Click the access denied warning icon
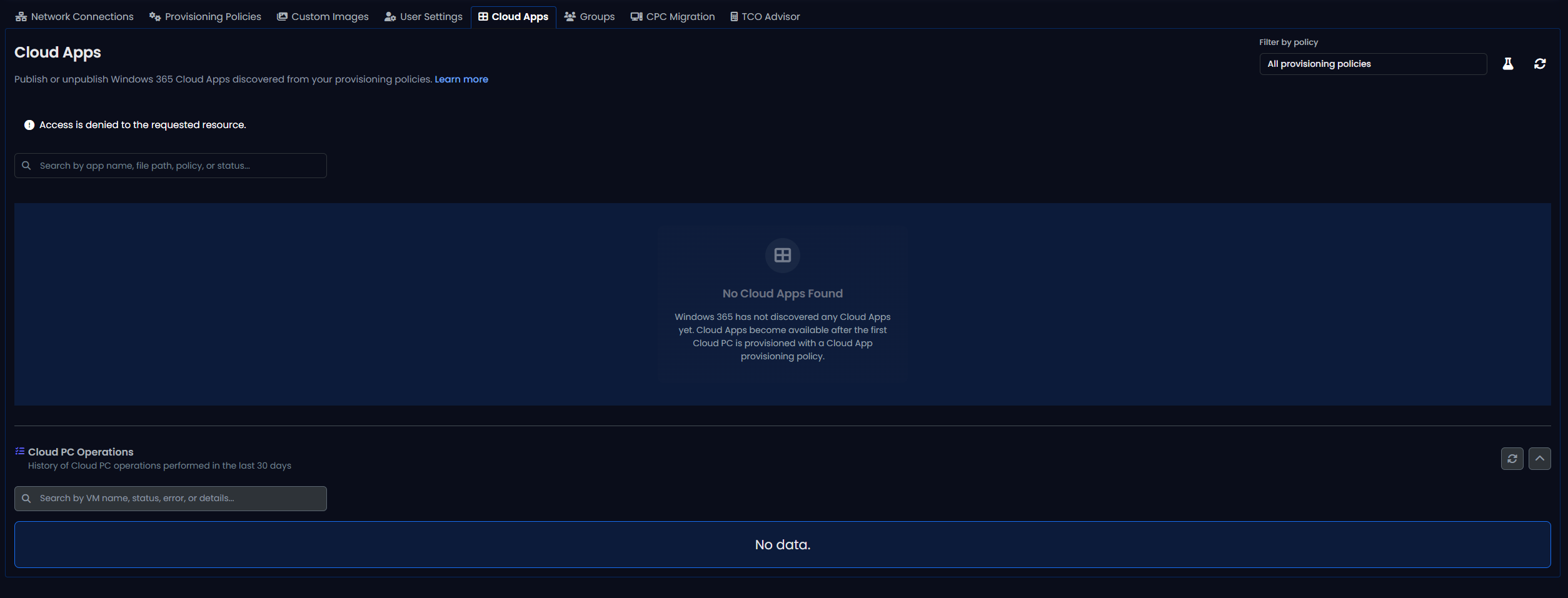Image resolution: width=1568 pixels, height=598 pixels. click(x=29, y=125)
